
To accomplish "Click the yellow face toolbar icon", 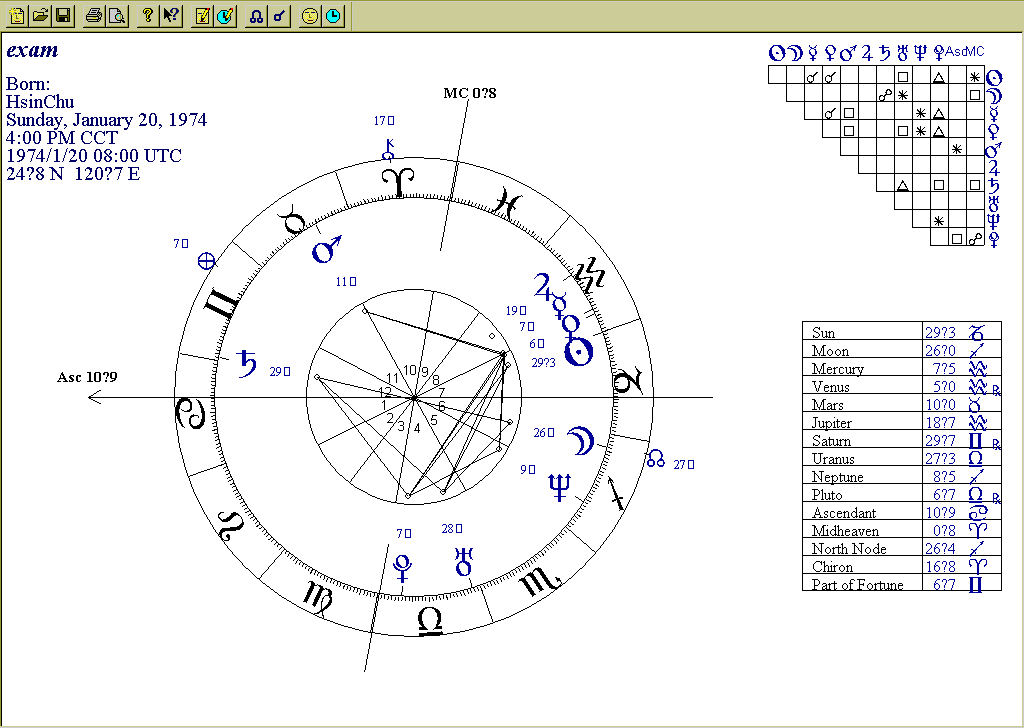I will coord(310,15).
